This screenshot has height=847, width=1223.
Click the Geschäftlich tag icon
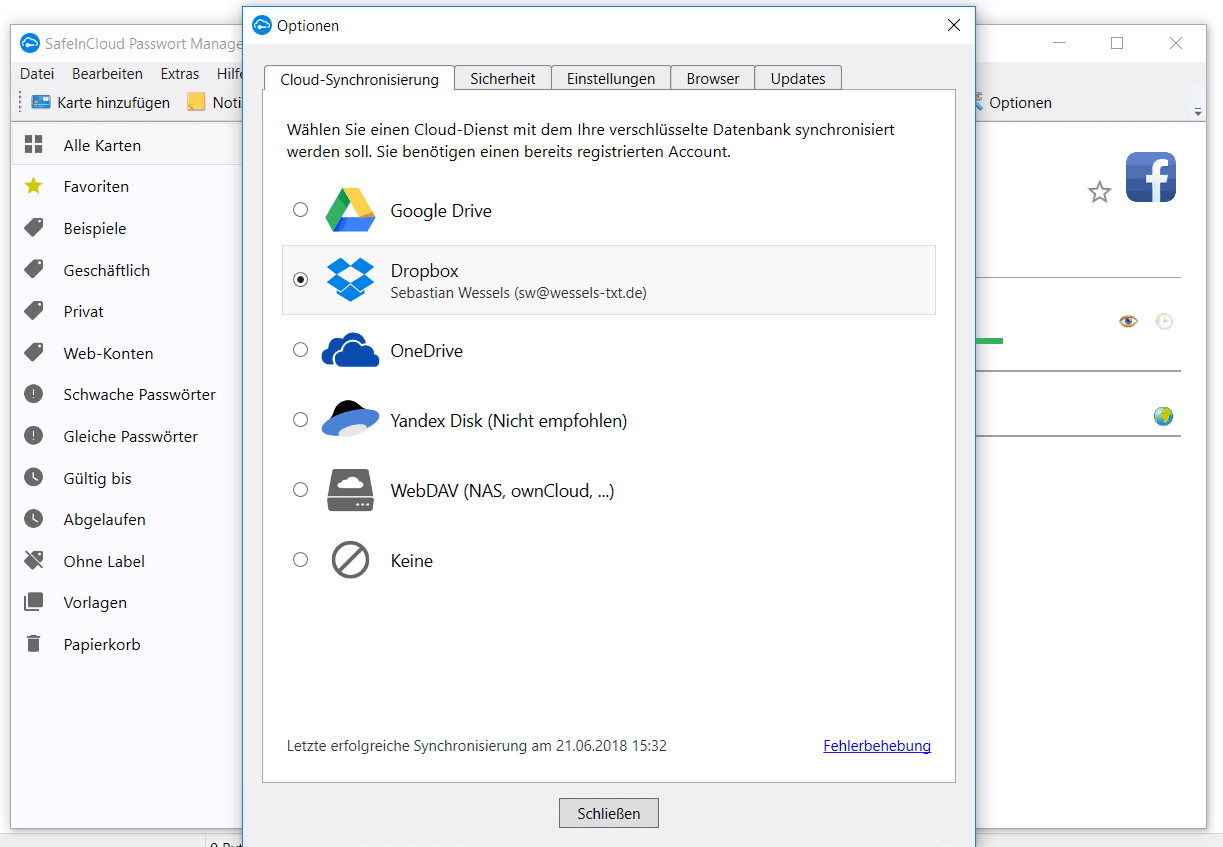pyautogui.click(x=34, y=270)
